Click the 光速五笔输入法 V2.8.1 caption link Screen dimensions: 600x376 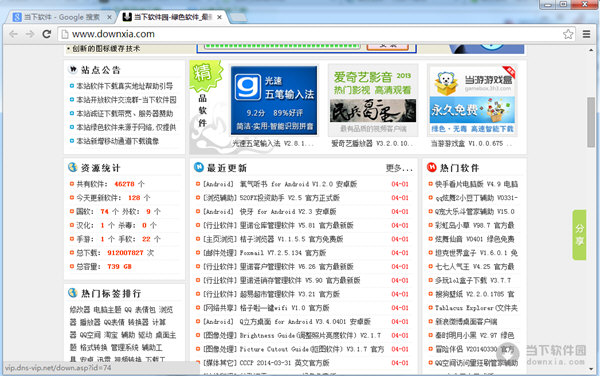click(x=273, y=144)
